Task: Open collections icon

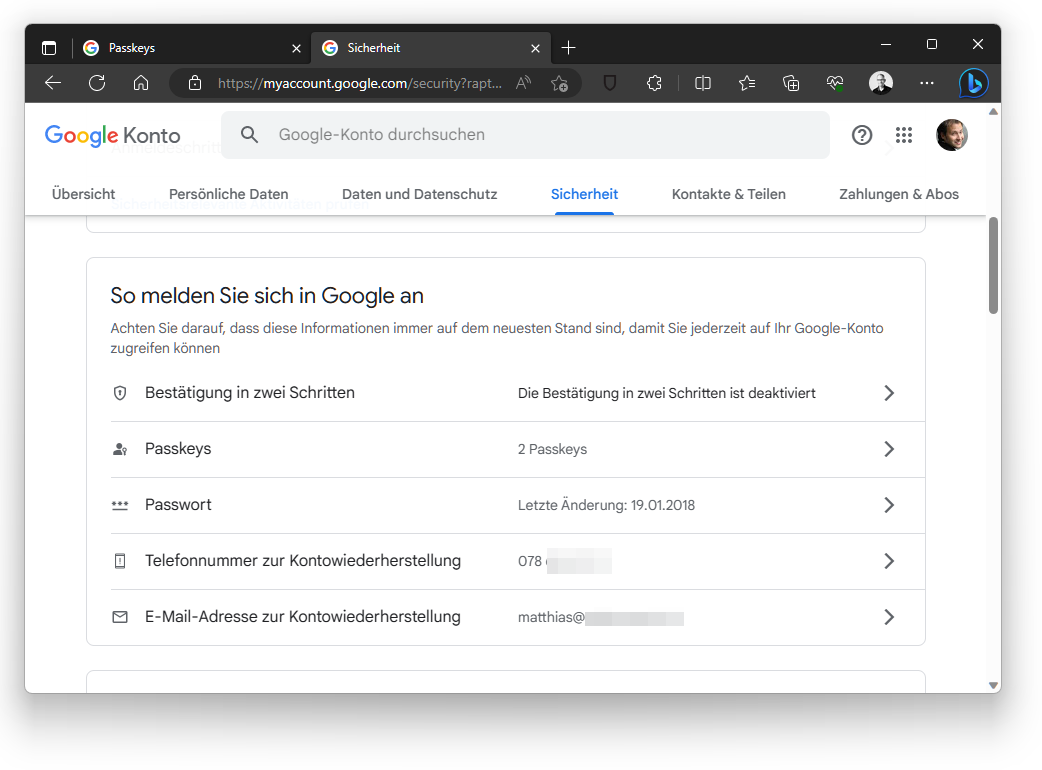Action: (791, 83)
